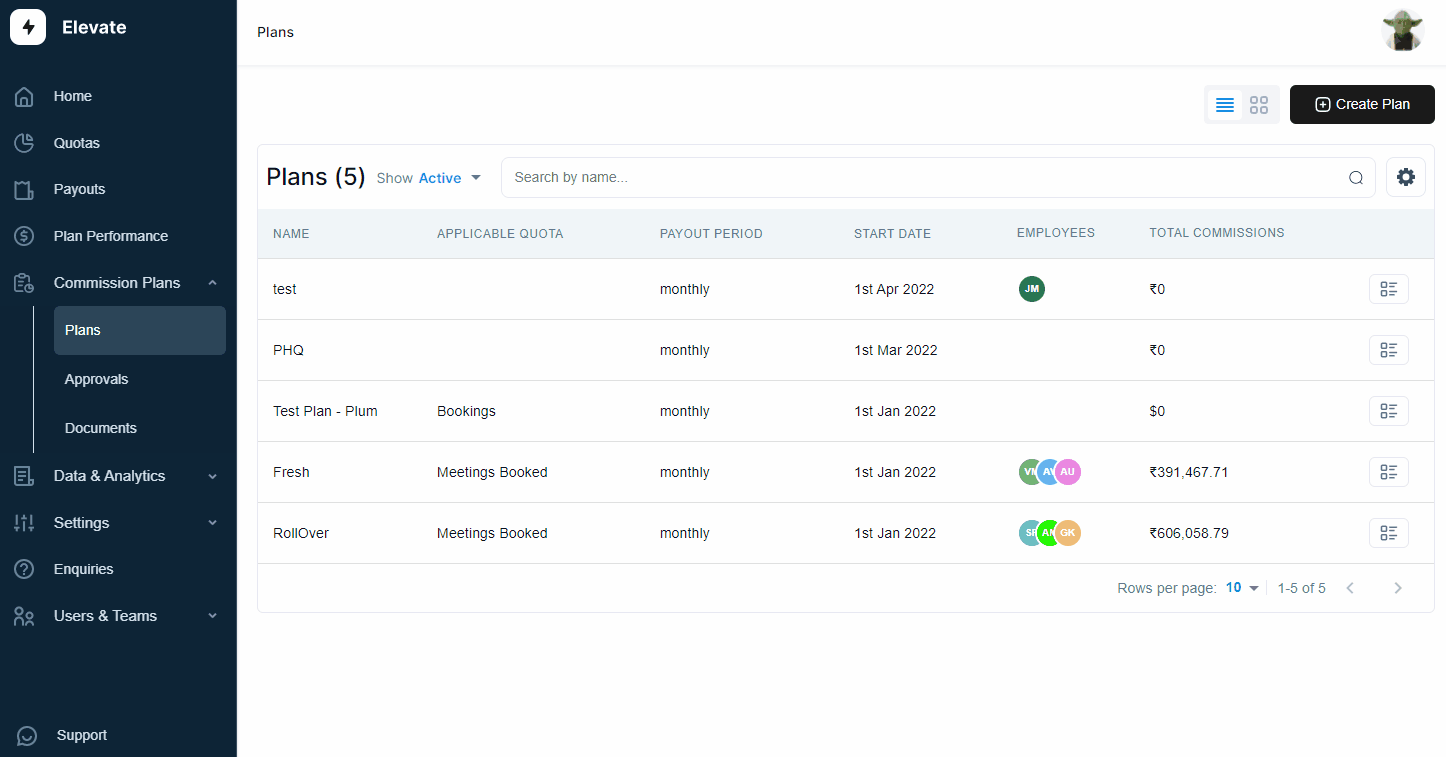The height and width of the screenshot is (757, 1446).
Task: Click the Search by name field
Action: pos(938,177)
